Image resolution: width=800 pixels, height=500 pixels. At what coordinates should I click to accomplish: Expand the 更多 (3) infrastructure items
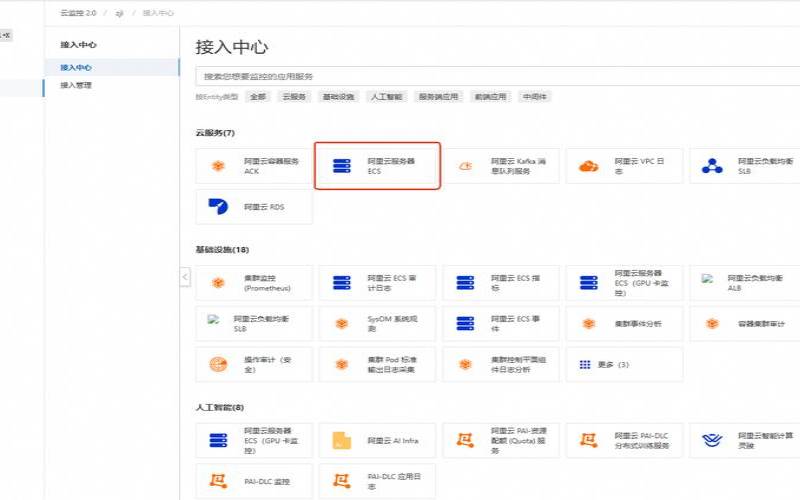pos(624,364)
